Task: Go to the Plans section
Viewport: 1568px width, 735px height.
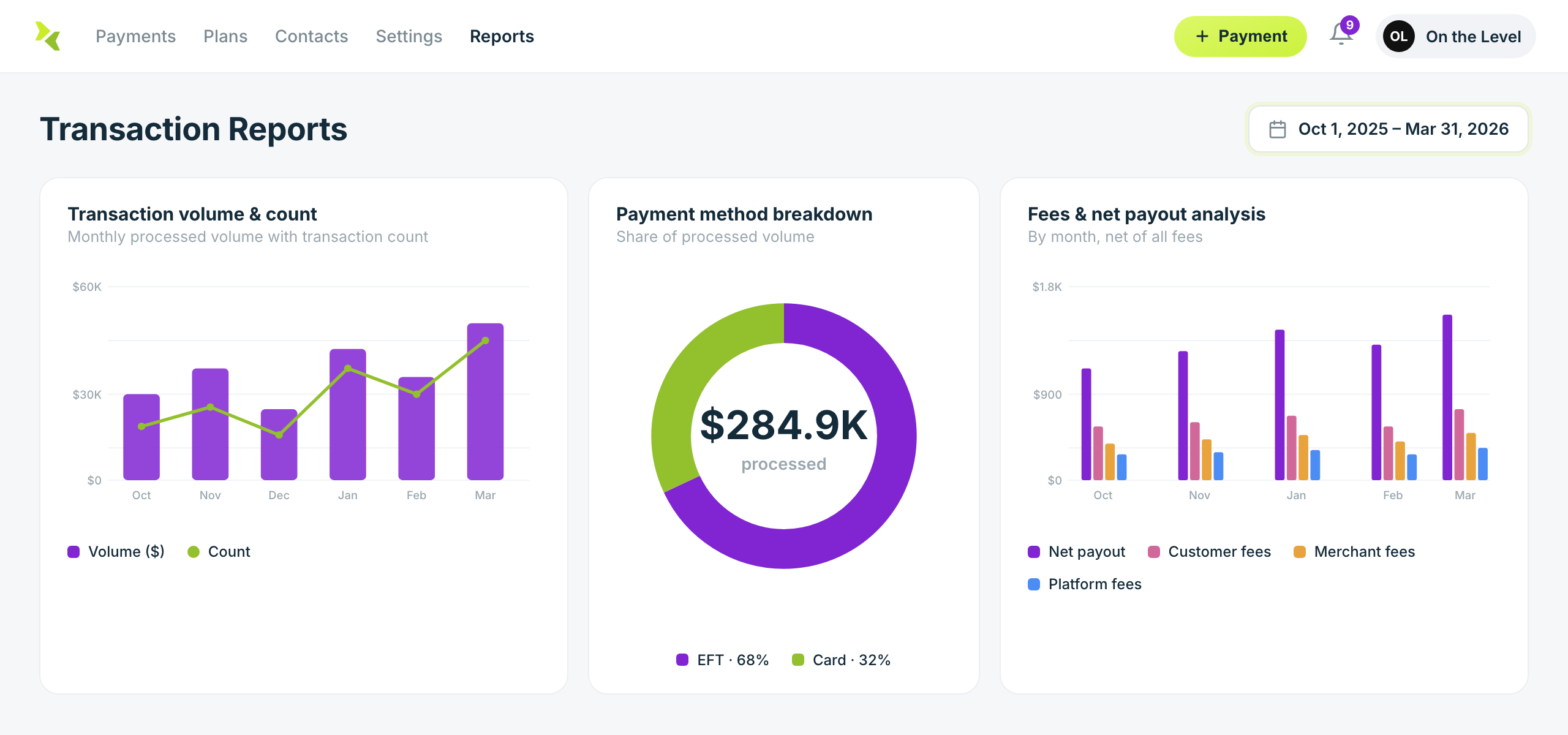Action: 225,36
